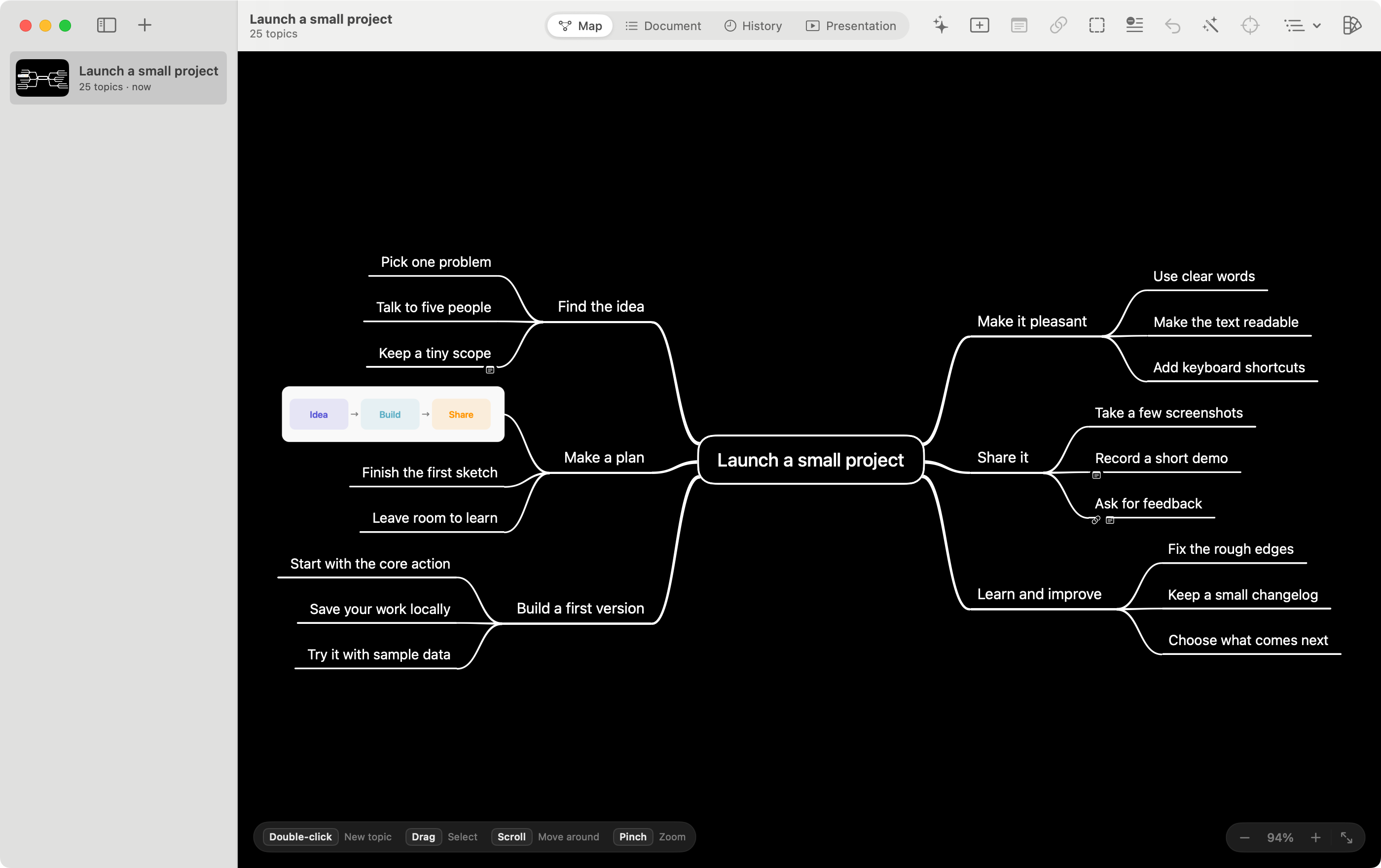The image size is (1381, 868).
Task: Select the Ask for feedback topic
Action: [1148, 504]
